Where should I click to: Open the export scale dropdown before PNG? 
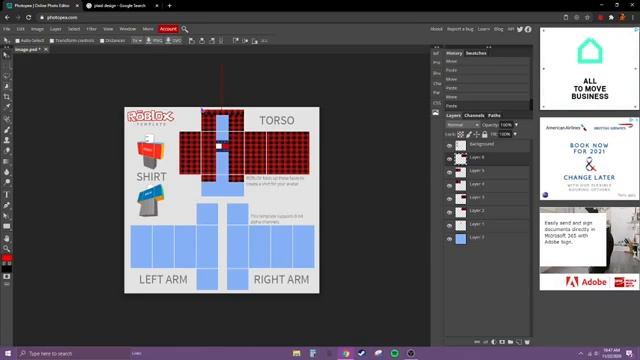pos(137,41)
